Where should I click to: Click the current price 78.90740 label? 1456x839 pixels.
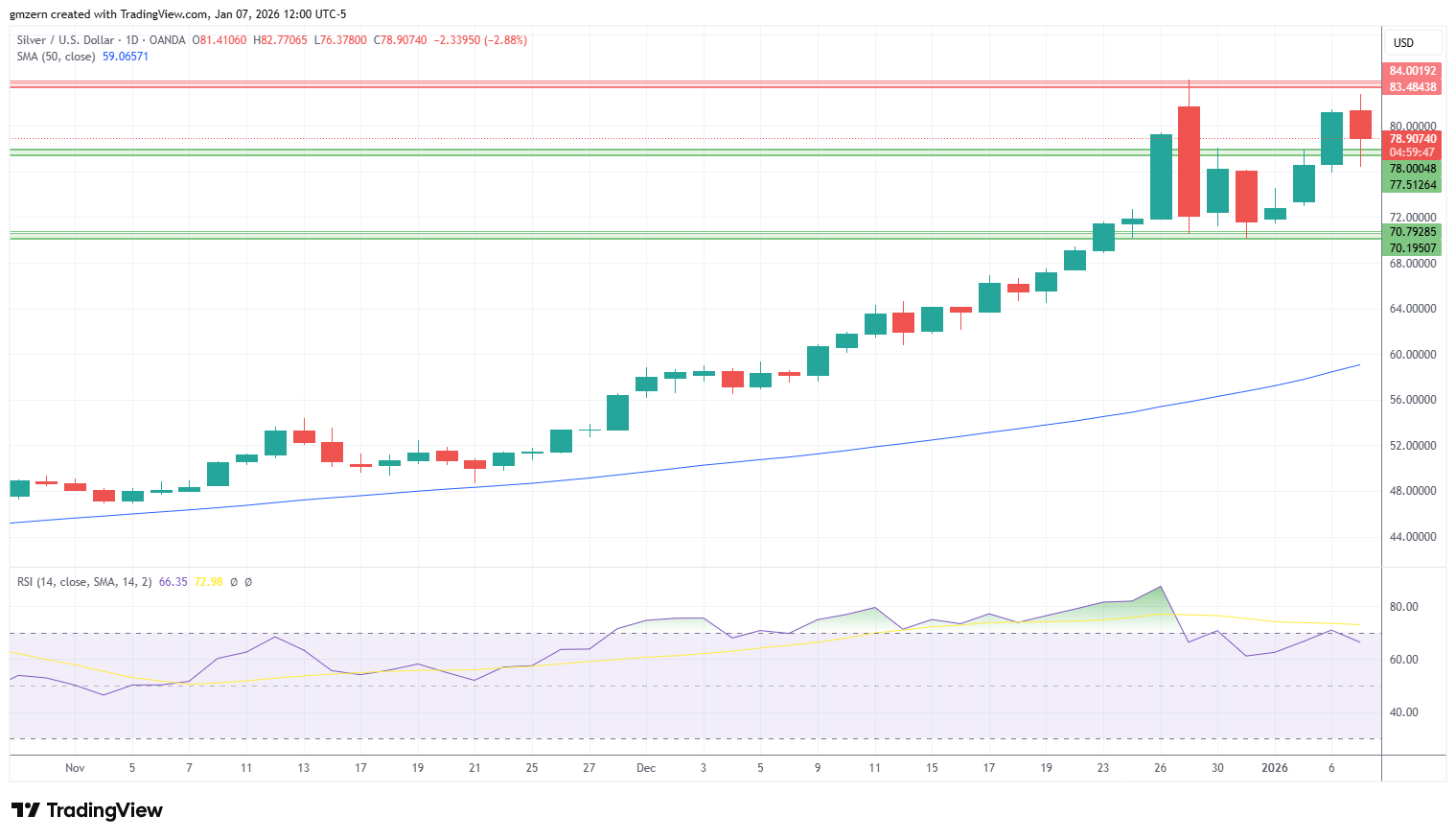(1413, 139)
